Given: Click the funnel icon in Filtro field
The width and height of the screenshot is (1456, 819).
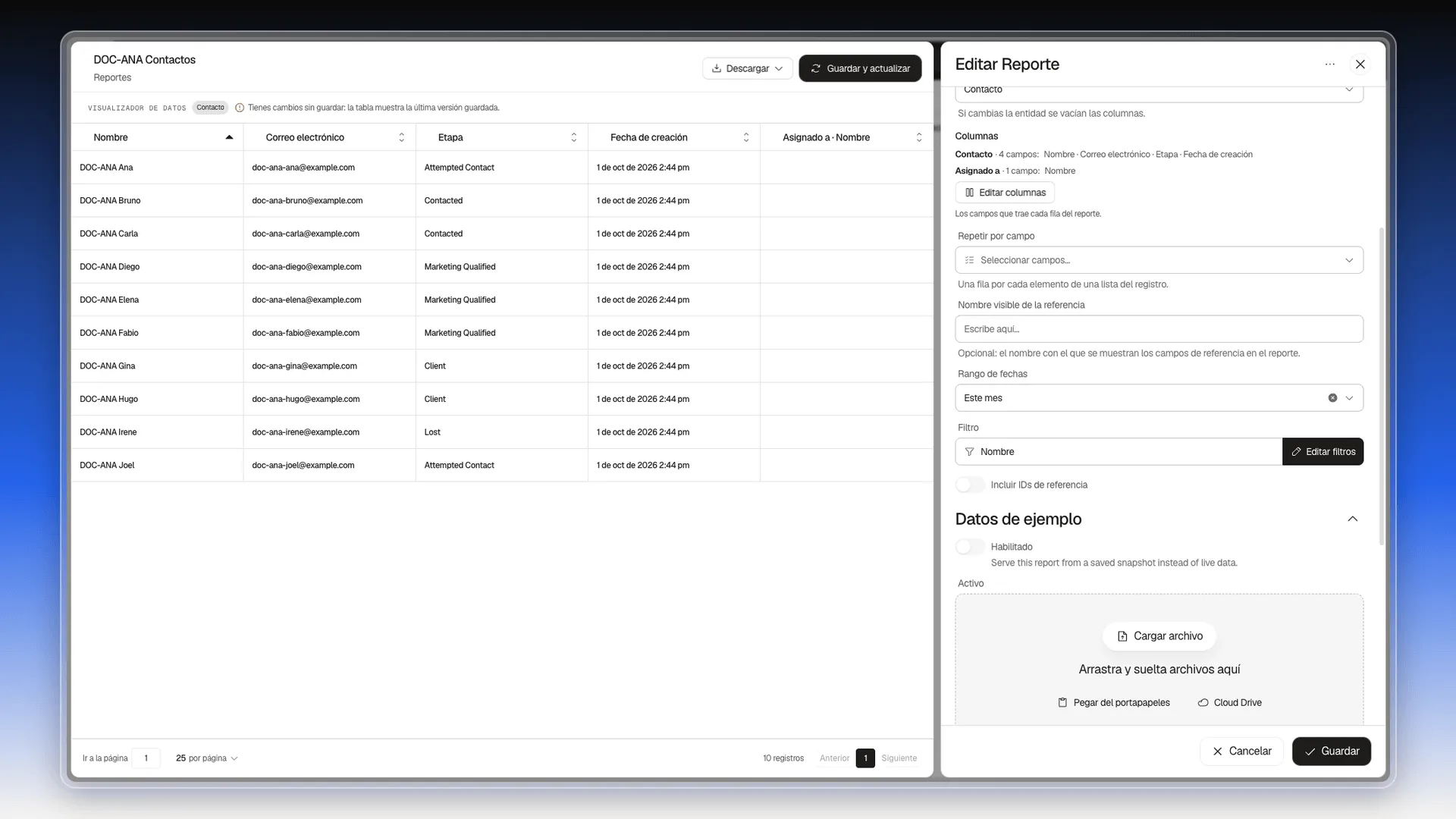Looking at the screenshot, I should pos(969,452).
